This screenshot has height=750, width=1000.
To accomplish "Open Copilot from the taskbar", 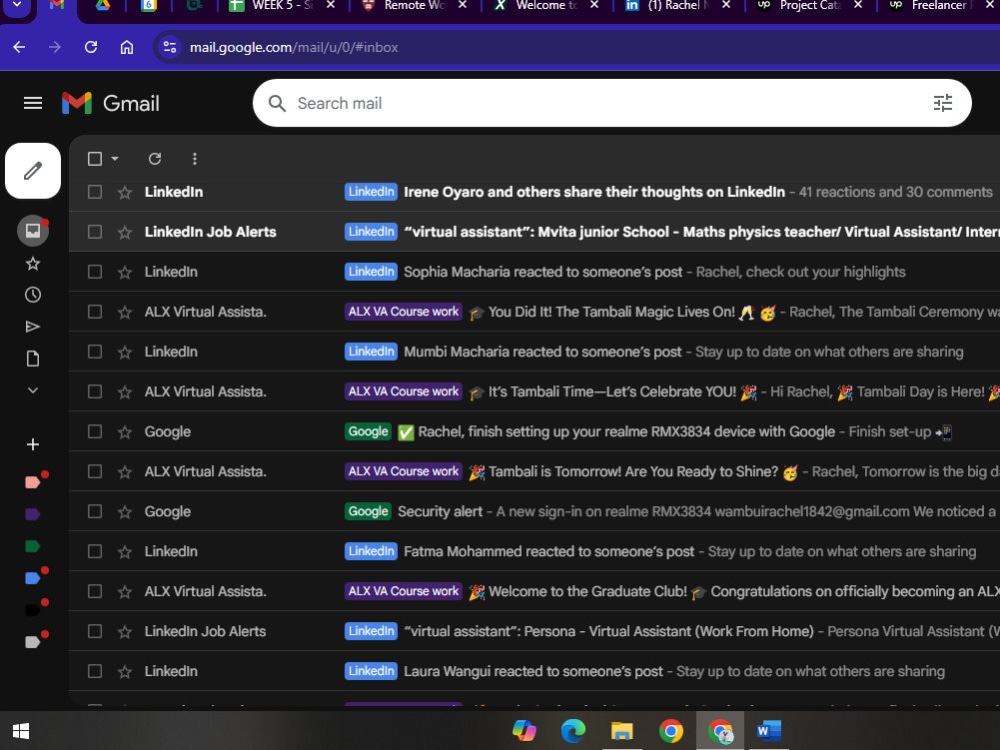I will (524, 731).
